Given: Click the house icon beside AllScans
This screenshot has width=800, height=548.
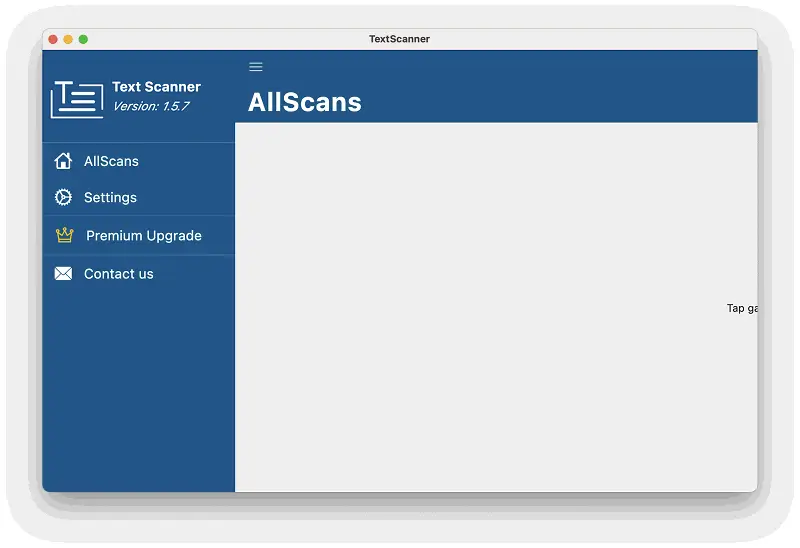Looking at the screenshot, I should (63, 161).
